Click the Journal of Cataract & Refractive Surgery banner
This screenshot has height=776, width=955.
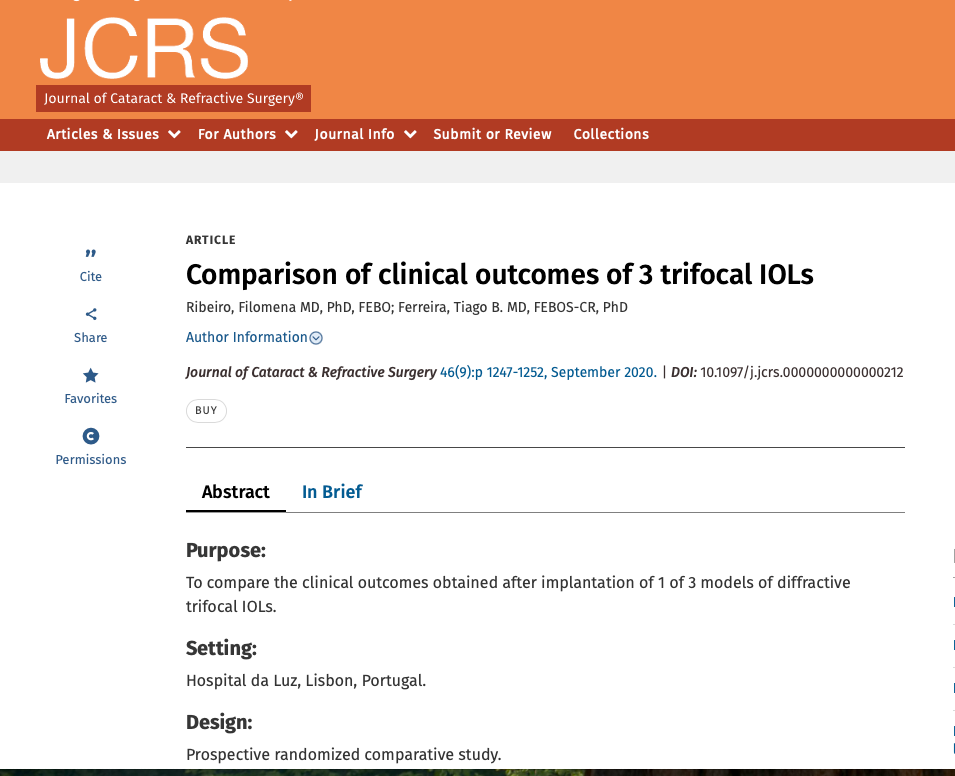point(174,99)
